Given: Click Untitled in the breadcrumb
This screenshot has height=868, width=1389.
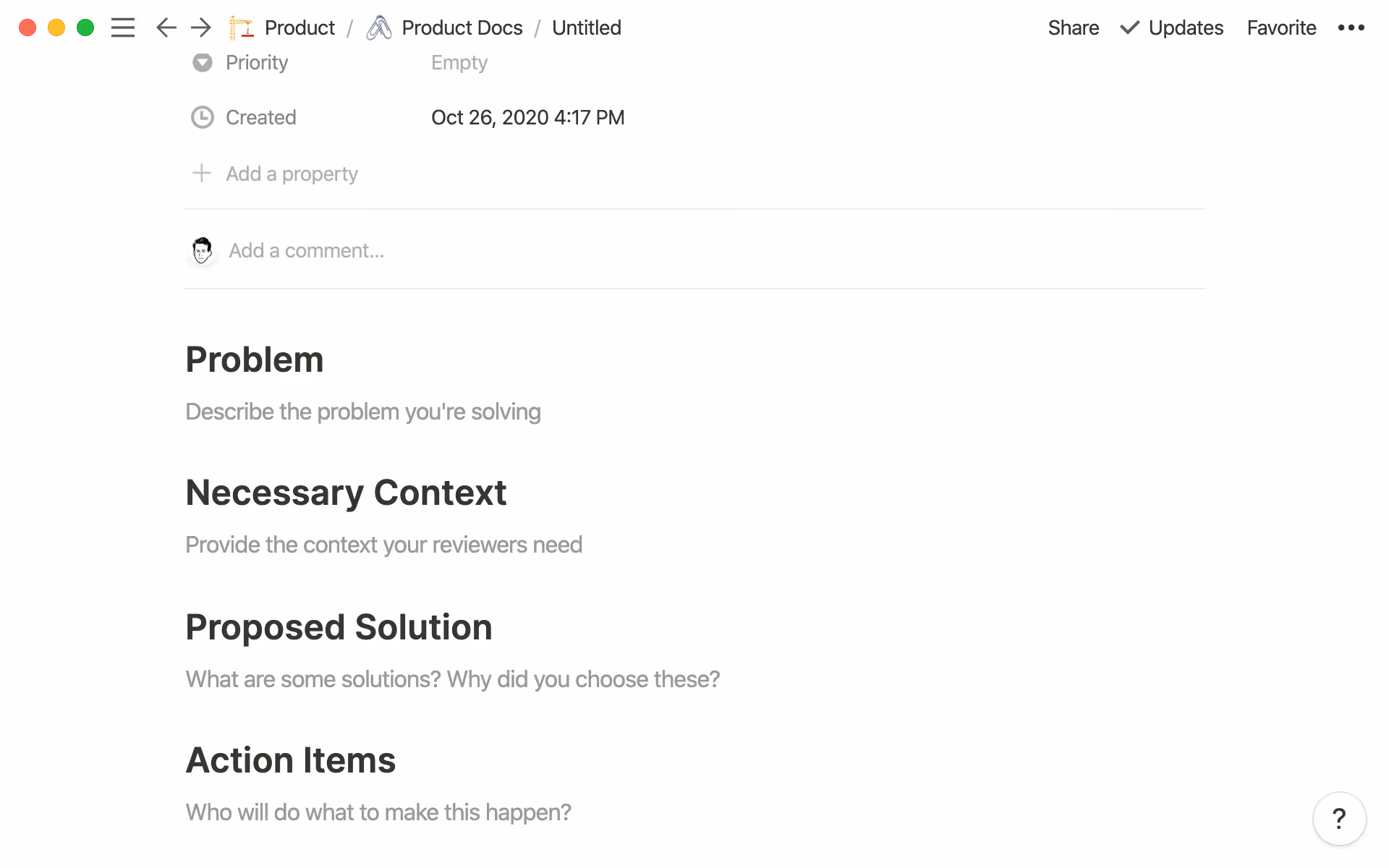Looking at the screenshot, I should click(586, 27).
